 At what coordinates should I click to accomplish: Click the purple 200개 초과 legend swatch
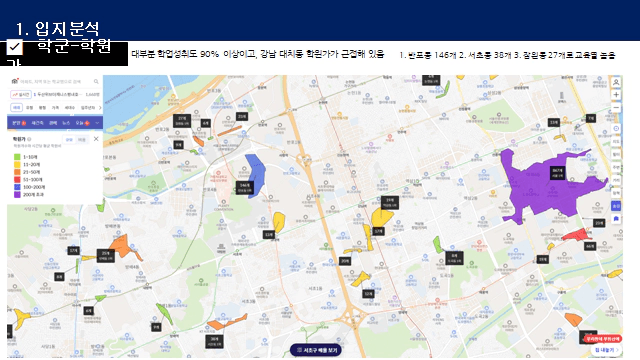click(17, 195)
